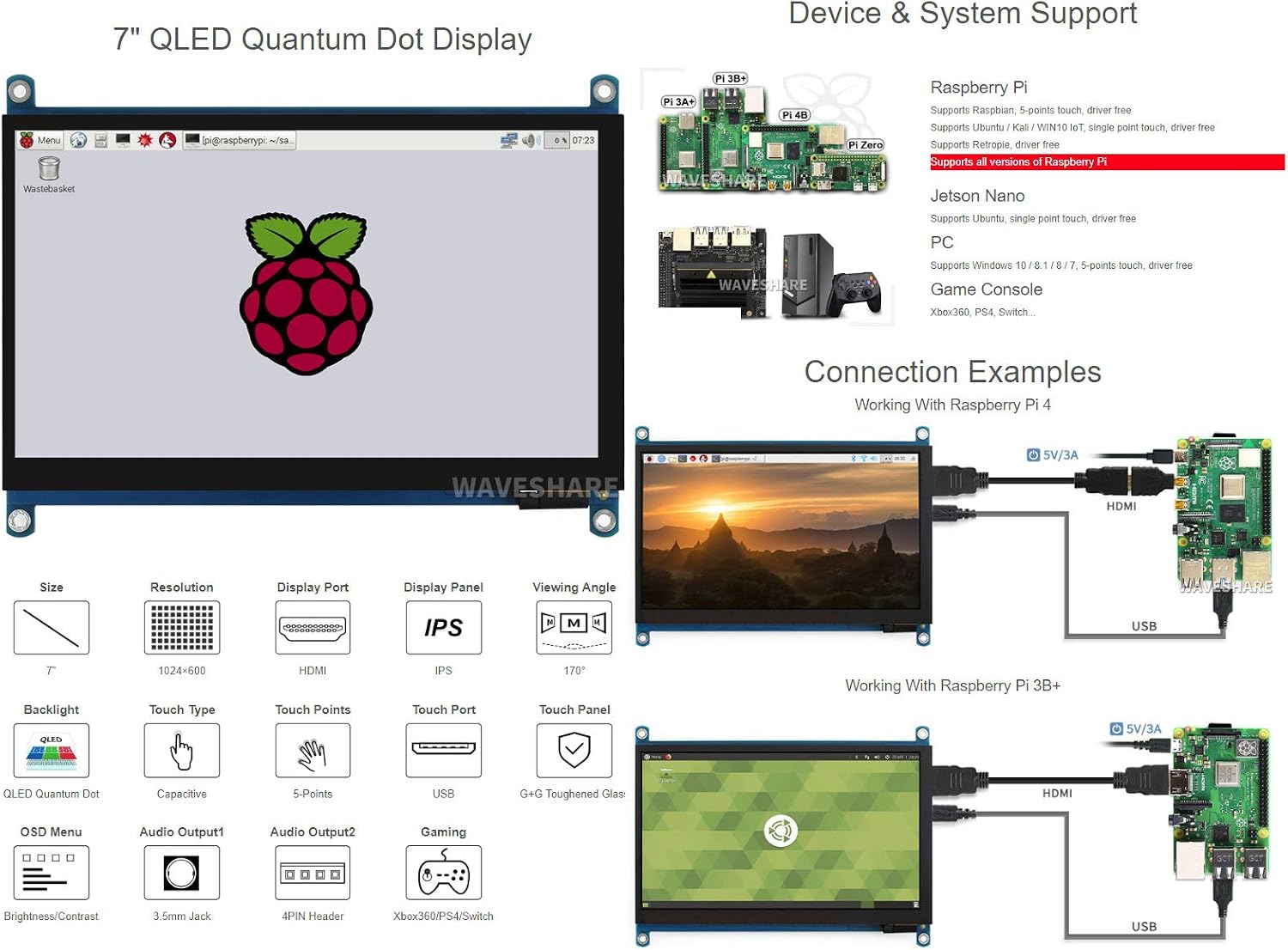The image size is (1288, 950).
Task: Click the 'Xbox360/PS4/Switch' gaming label
Action: 443,917
